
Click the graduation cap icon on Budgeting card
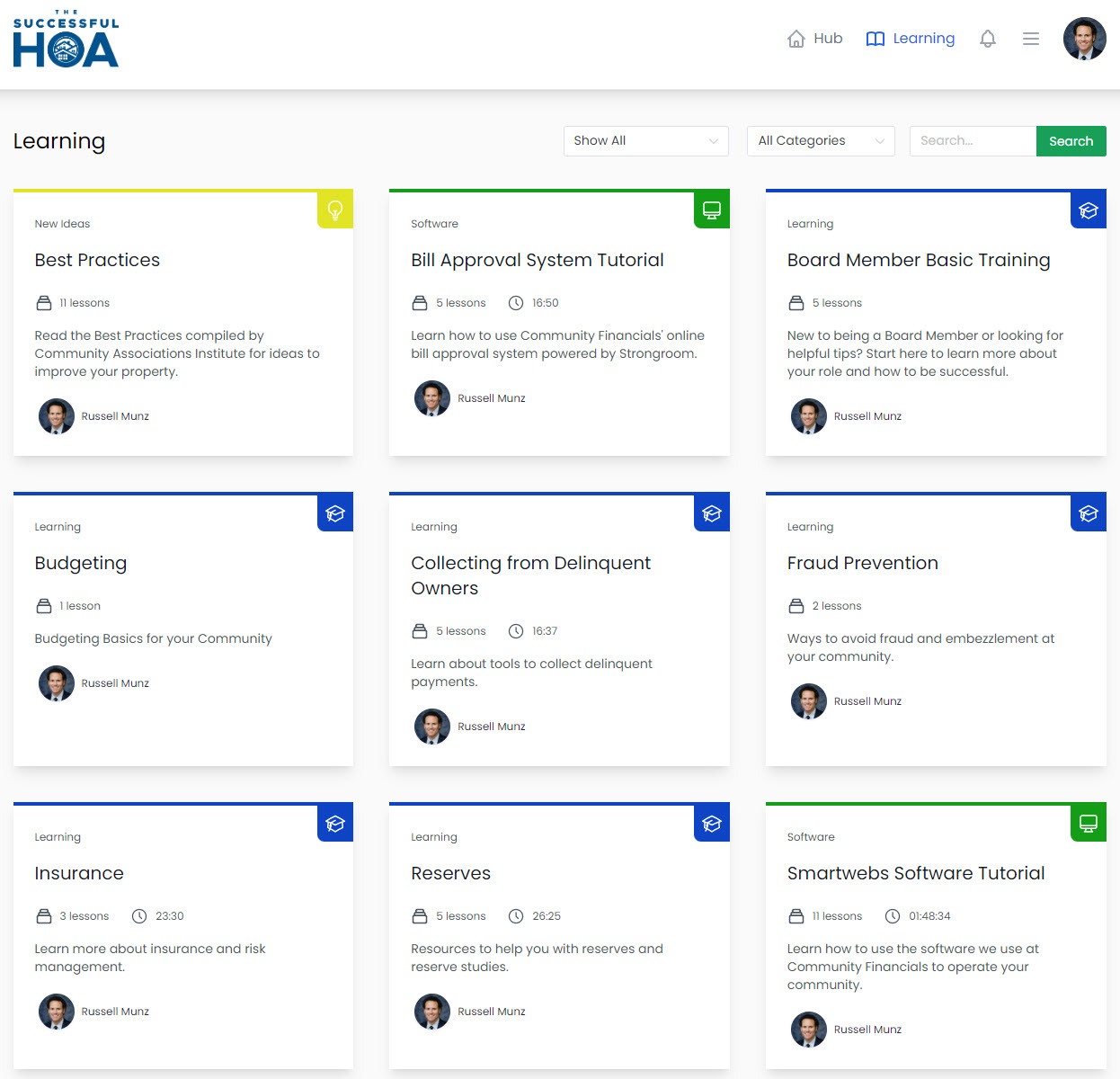pos(335,513)
